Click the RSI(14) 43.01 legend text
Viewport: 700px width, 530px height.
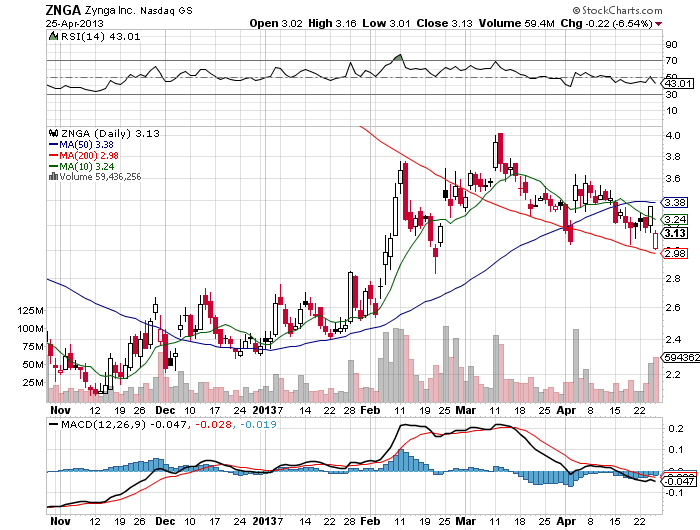pos(100,37)
